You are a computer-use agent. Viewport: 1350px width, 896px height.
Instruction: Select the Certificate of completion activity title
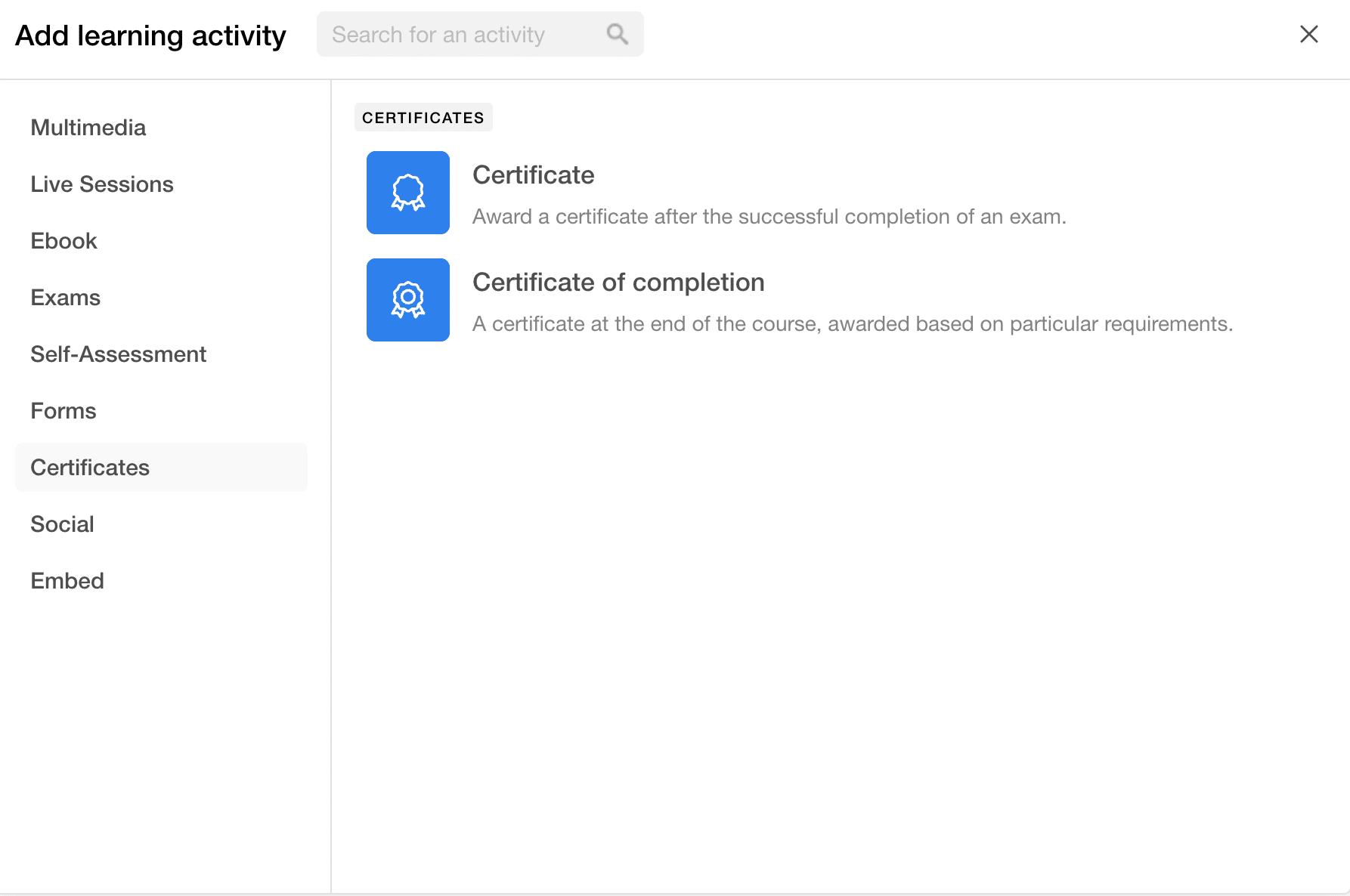pos(618,282)
